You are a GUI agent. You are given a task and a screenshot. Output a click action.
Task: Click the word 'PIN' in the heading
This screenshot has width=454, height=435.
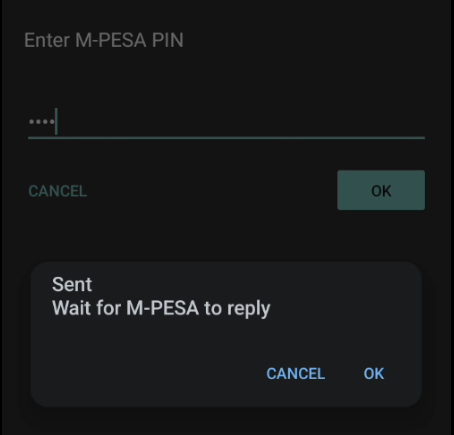click(168, 40)
